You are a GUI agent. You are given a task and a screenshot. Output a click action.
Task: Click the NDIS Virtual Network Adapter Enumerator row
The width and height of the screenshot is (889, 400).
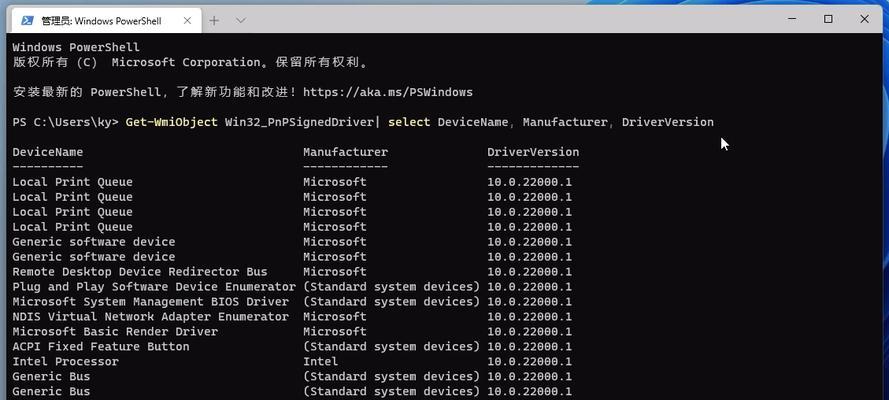point(292,317)
